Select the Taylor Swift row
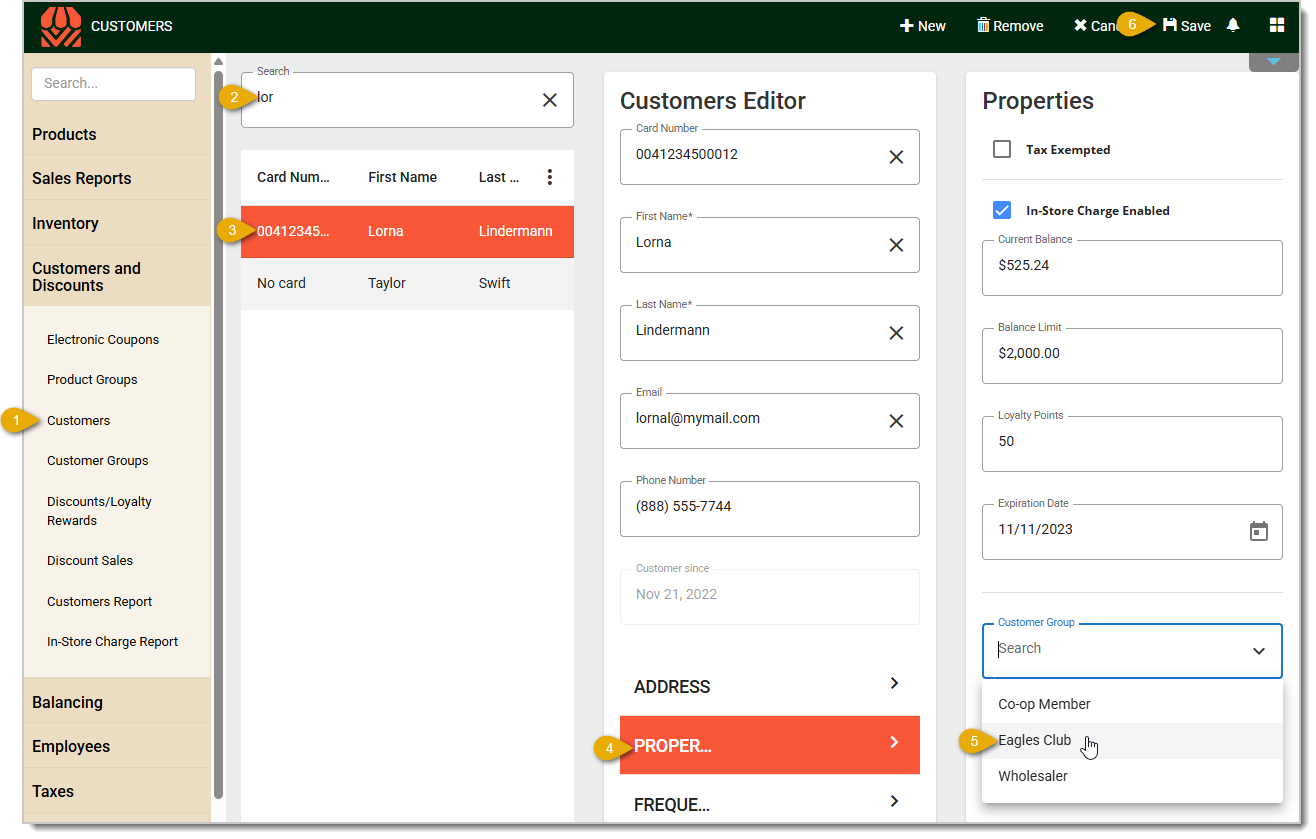1316x839 pixels. click(407, 283)
